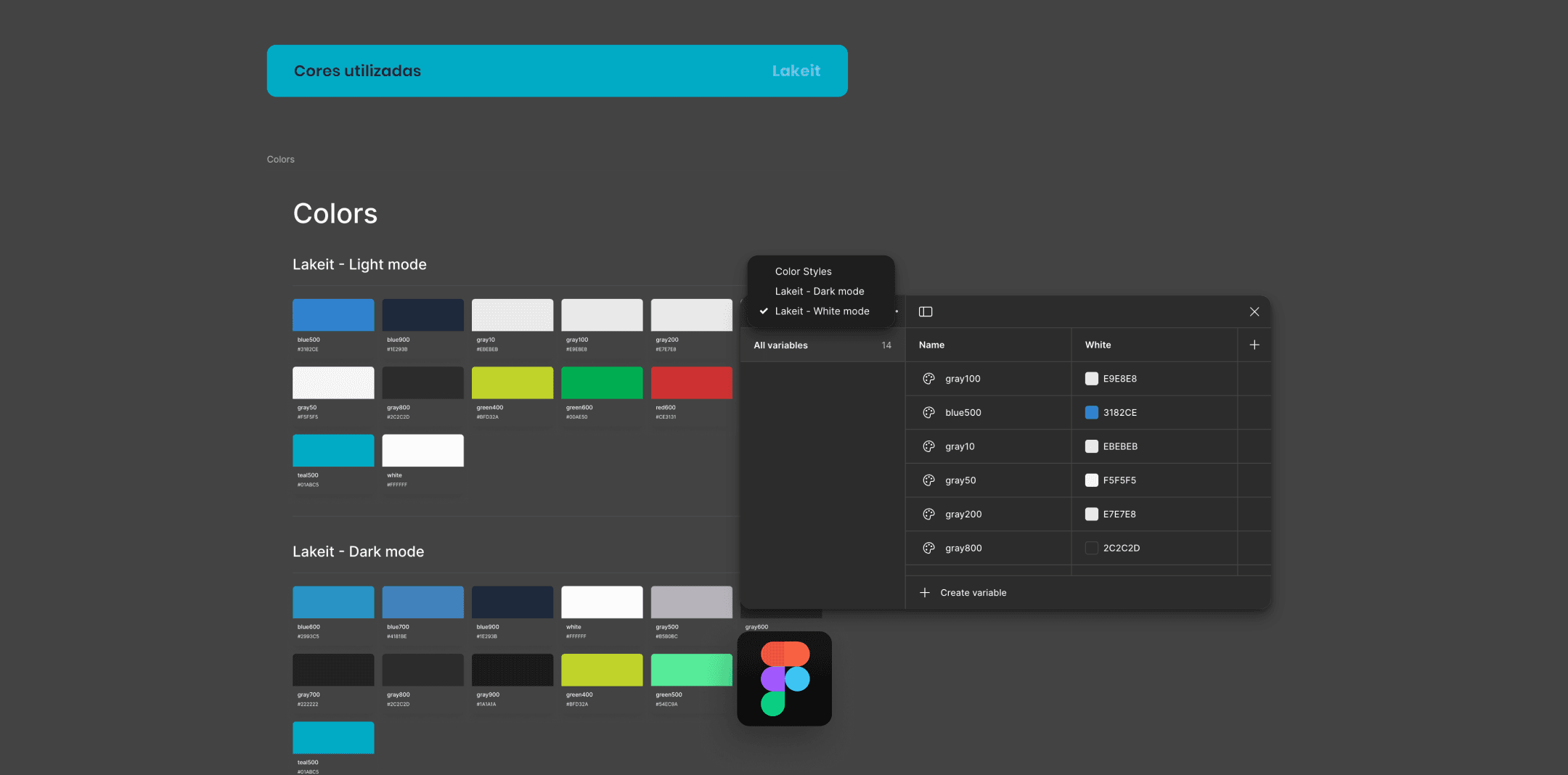Click the palette icon beside gray100

tap(928, 379)
